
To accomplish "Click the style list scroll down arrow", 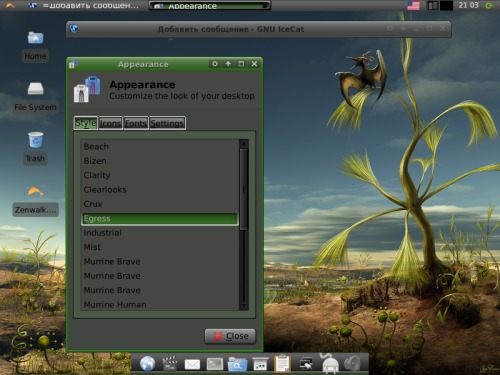I will click(244, 305).
